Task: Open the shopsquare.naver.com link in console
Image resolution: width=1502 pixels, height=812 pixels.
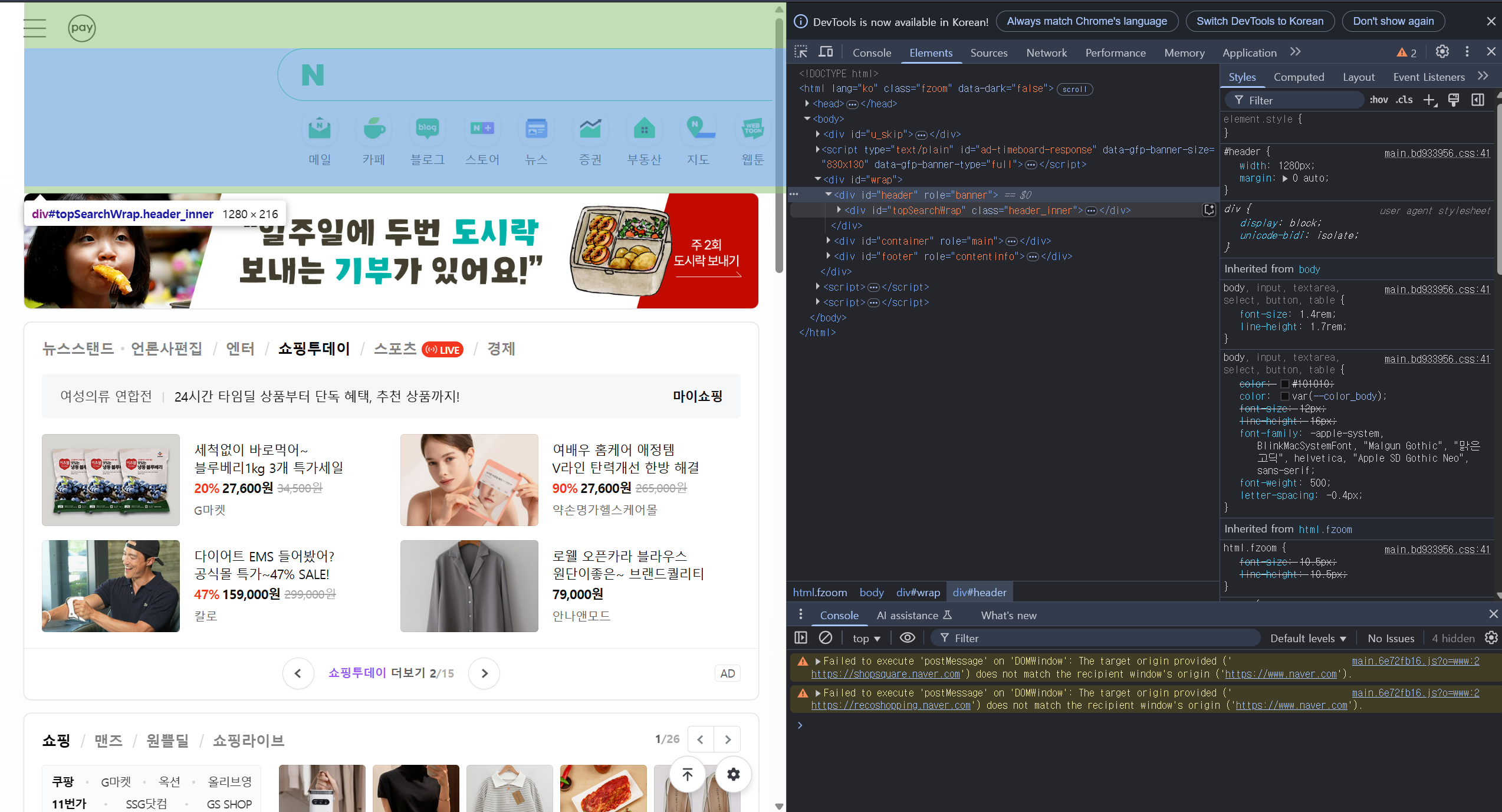Action: coord(885,674)
